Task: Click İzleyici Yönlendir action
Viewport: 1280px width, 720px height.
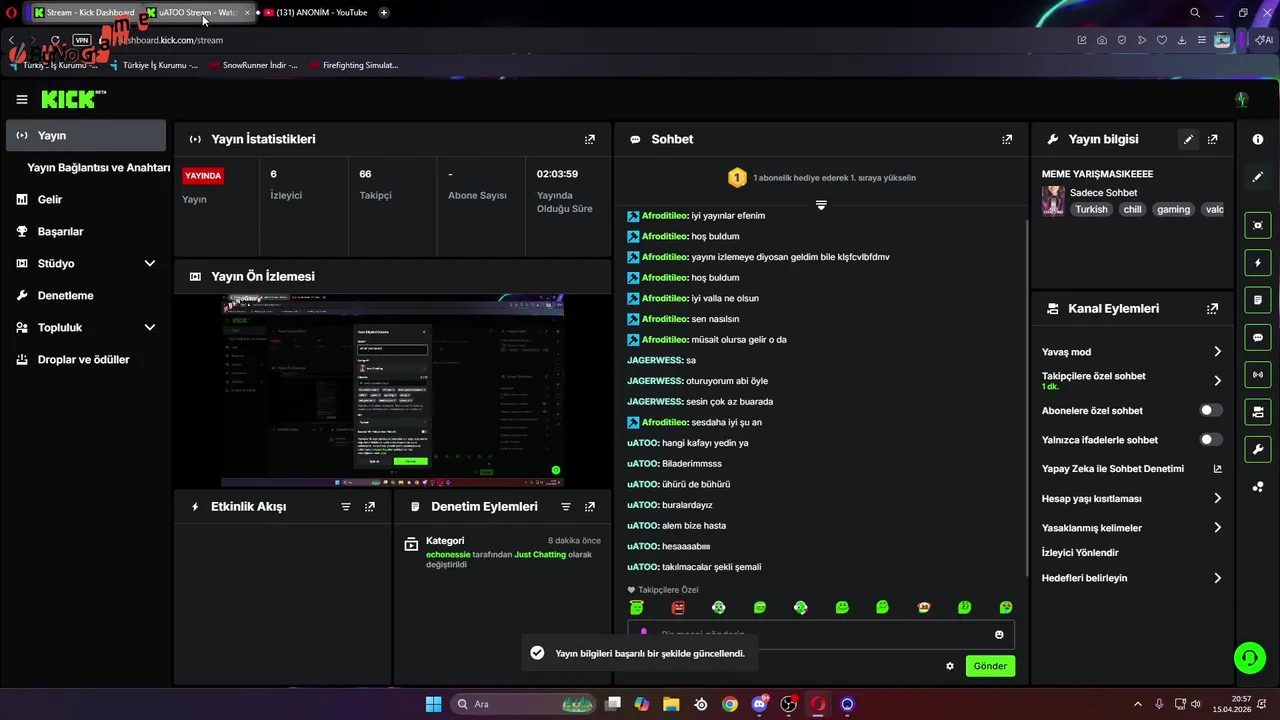Action: [x=1080, y=553]
